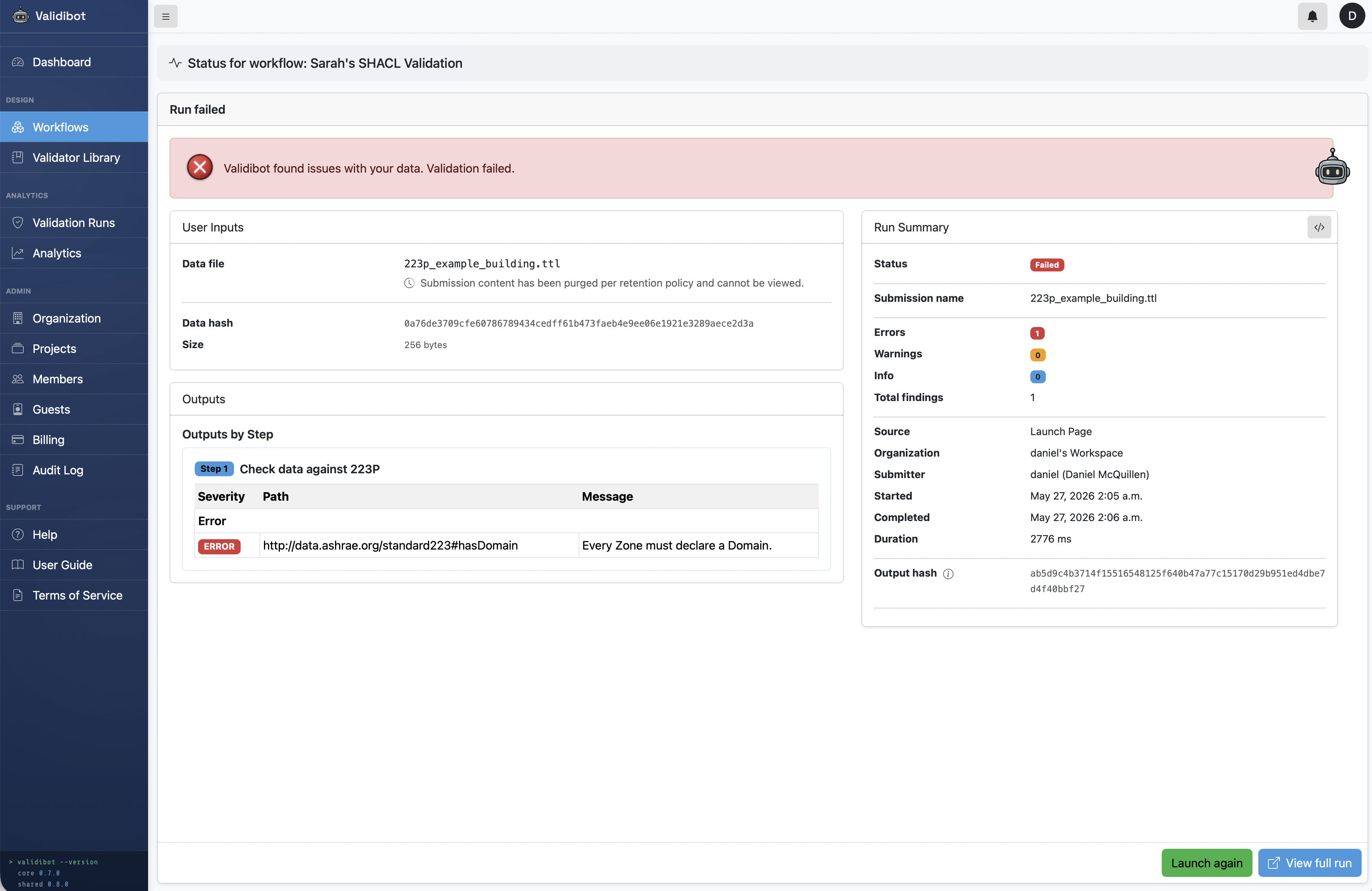The image size is (1372, 891).
Task: Toggle the sidebar hamburger menu button
Action: (x=165, y=16)
